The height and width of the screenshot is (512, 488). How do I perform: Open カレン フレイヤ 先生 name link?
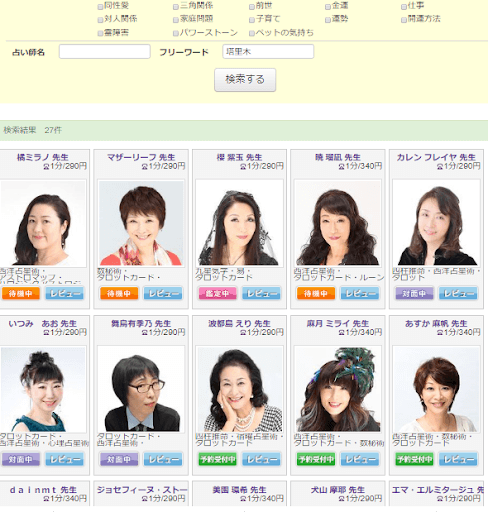tap(436, 157)
